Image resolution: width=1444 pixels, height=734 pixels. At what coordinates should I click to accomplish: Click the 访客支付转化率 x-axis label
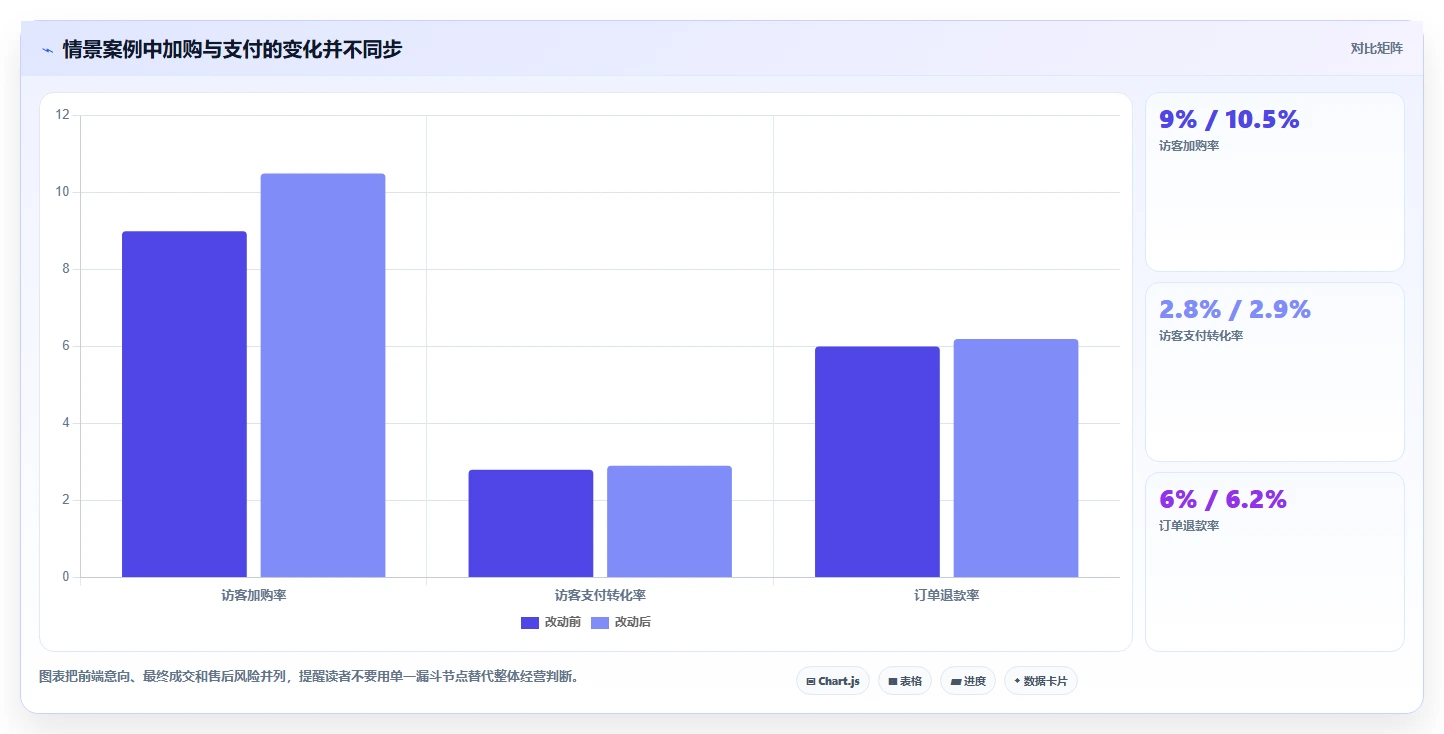(600, 595)
